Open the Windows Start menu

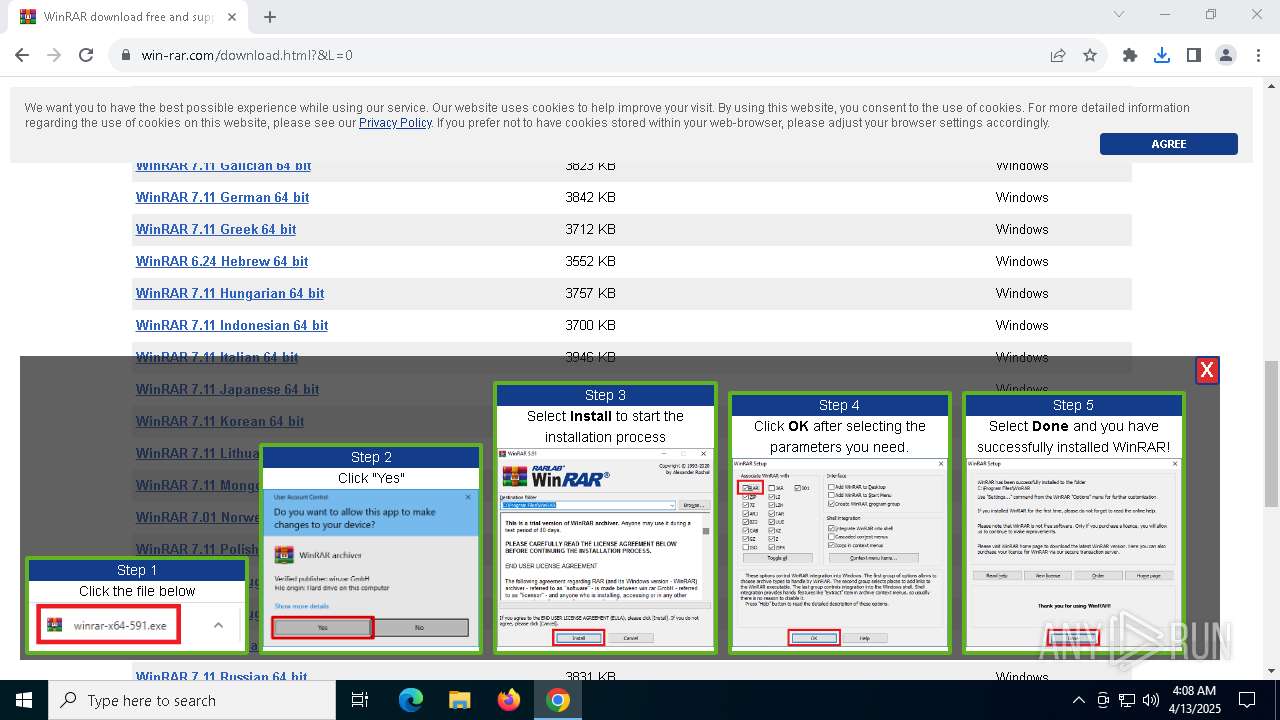[x=24, y=700]
